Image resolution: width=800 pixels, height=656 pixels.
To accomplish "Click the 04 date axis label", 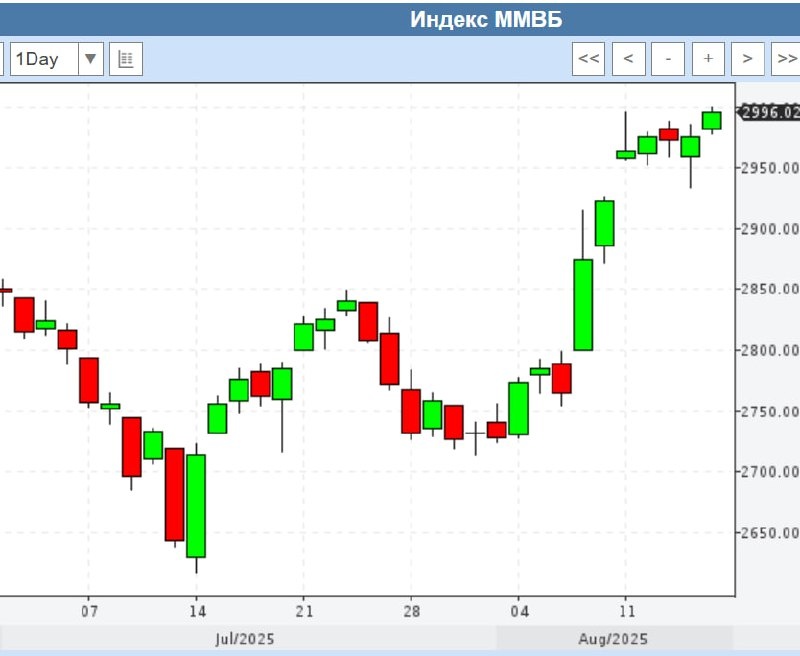I will tap(519, 611).
